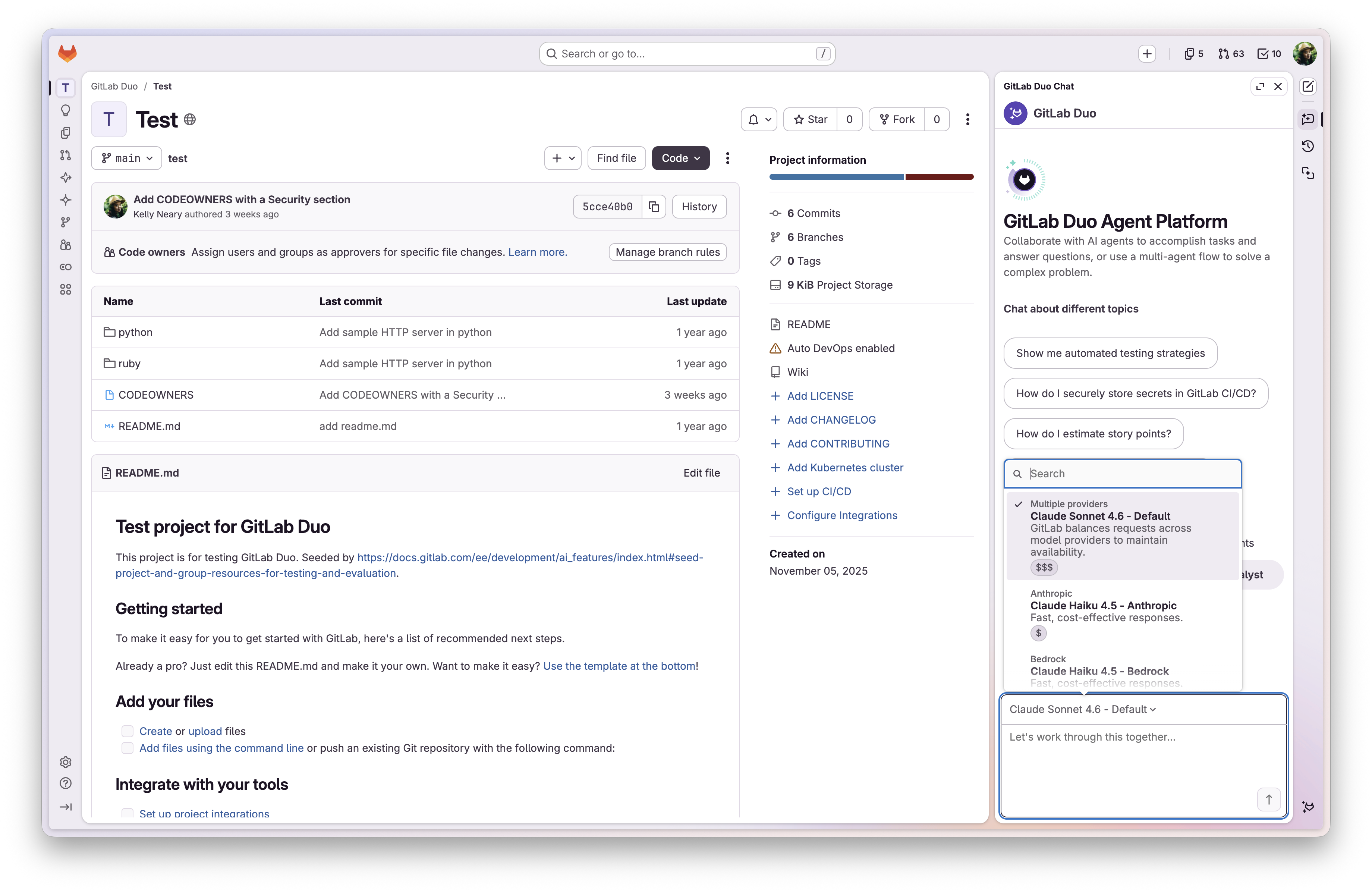Select Claude Haiku 4.5 - Bedrock model option
This screenshot has height=892, width=1372.
coord(1122,670)
